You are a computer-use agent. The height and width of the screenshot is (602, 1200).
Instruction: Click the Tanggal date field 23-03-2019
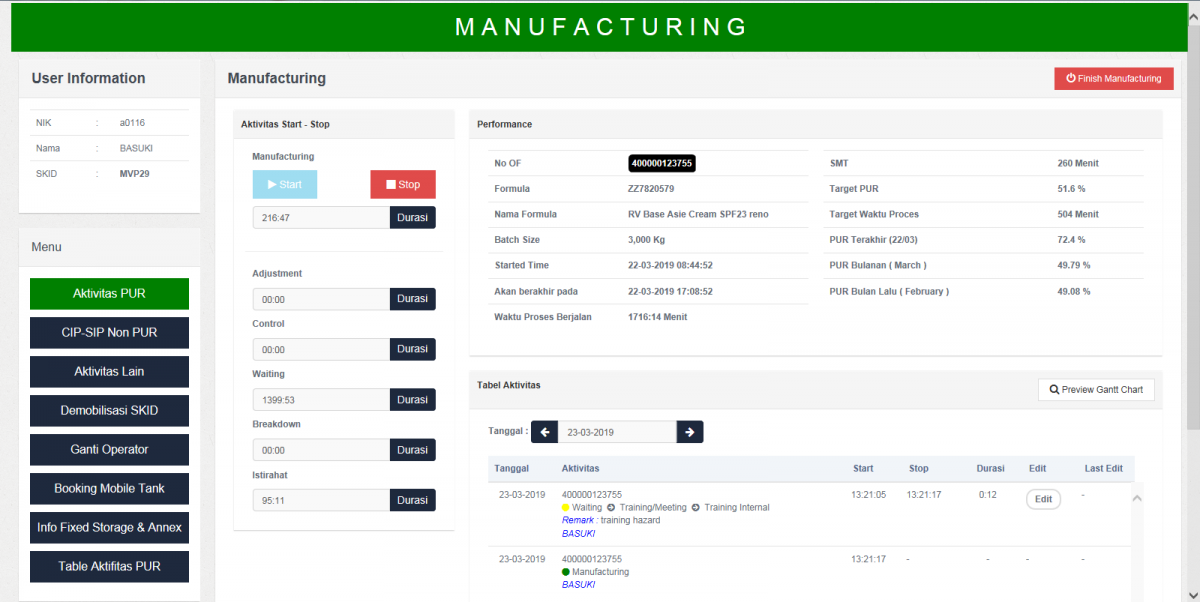(x=617, y=432)
